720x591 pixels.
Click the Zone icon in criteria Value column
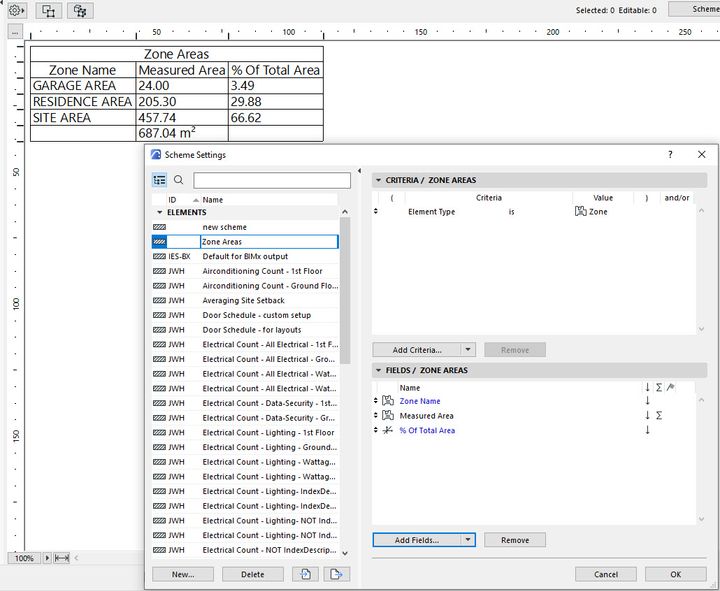point(580,212)
